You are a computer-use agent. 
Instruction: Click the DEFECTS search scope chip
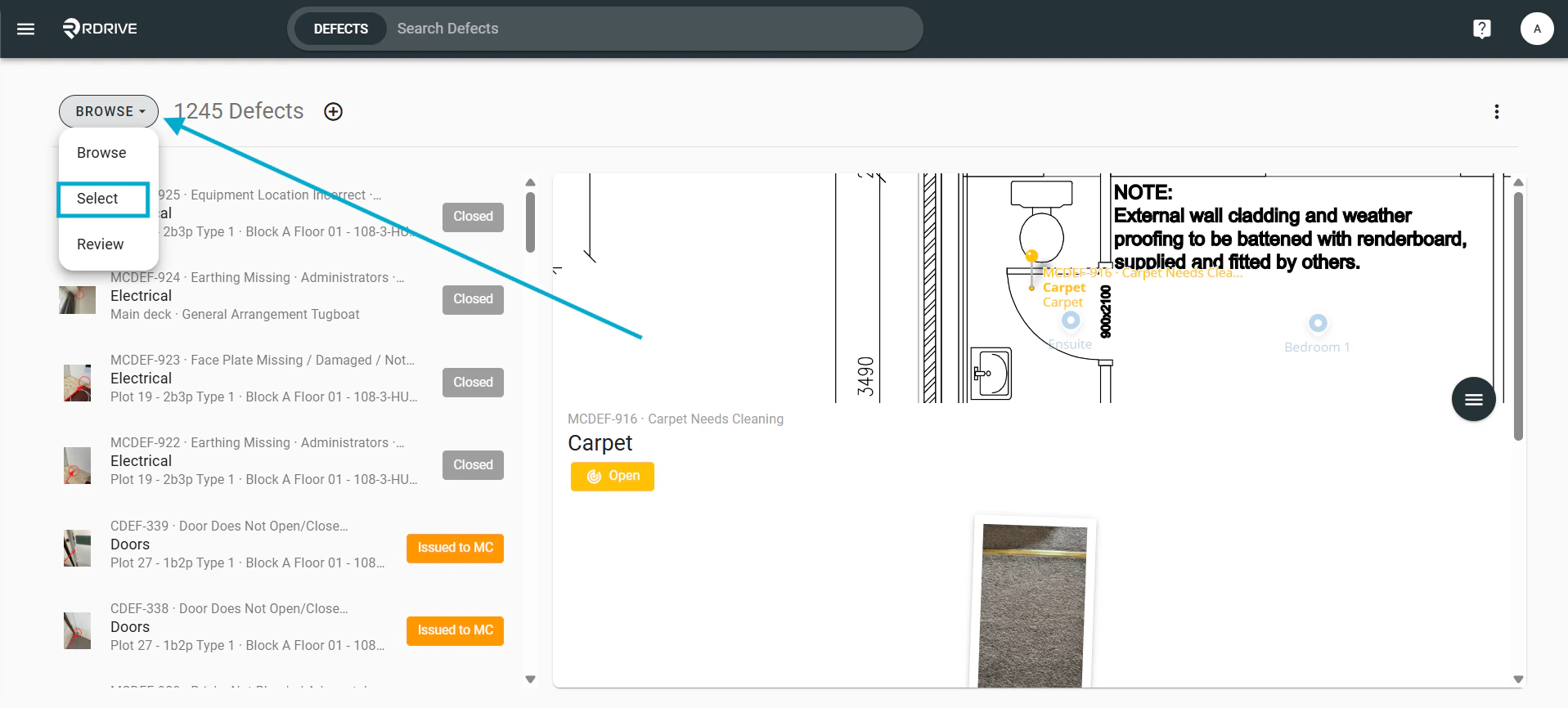click(340, 29)
